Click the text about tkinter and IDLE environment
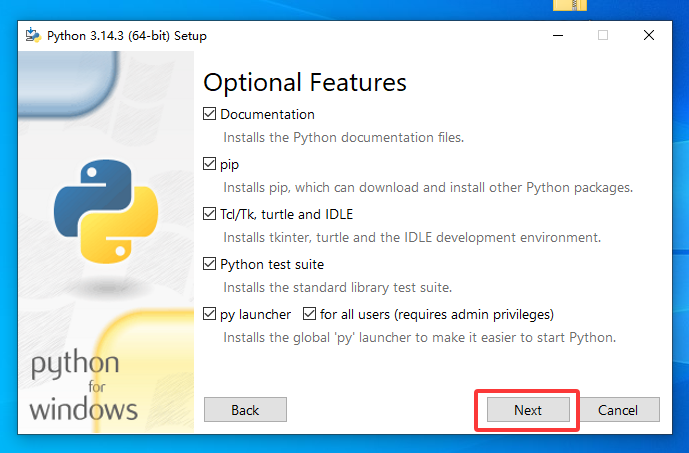Viewport: 689px width, 453px height. tap(412, 238)
